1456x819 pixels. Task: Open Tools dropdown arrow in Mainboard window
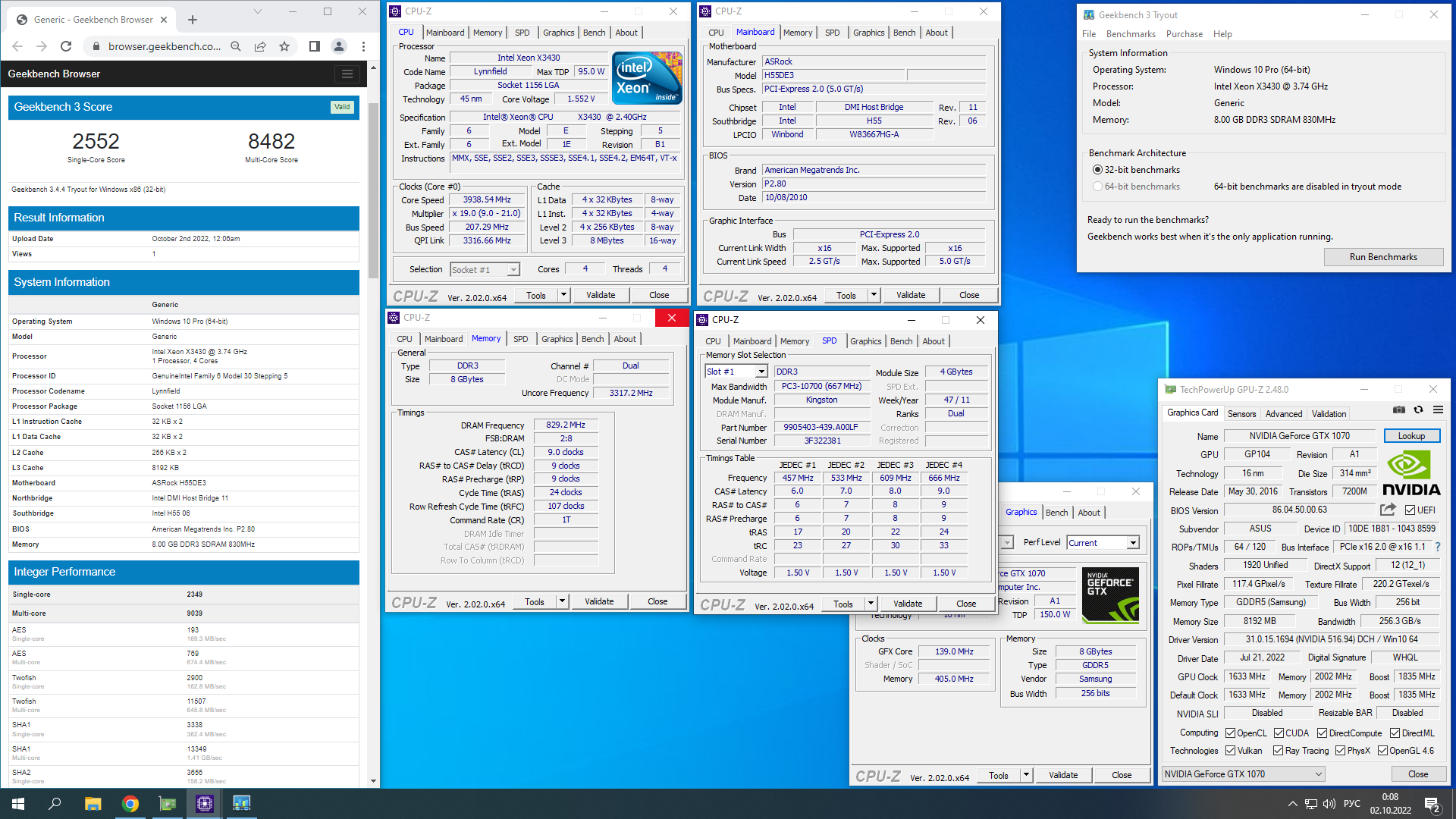[x=874, y=295]
